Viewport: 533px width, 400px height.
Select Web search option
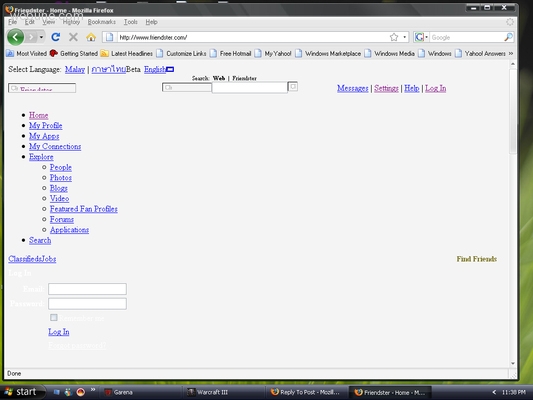pyautogui.click(x=219, y=78)
